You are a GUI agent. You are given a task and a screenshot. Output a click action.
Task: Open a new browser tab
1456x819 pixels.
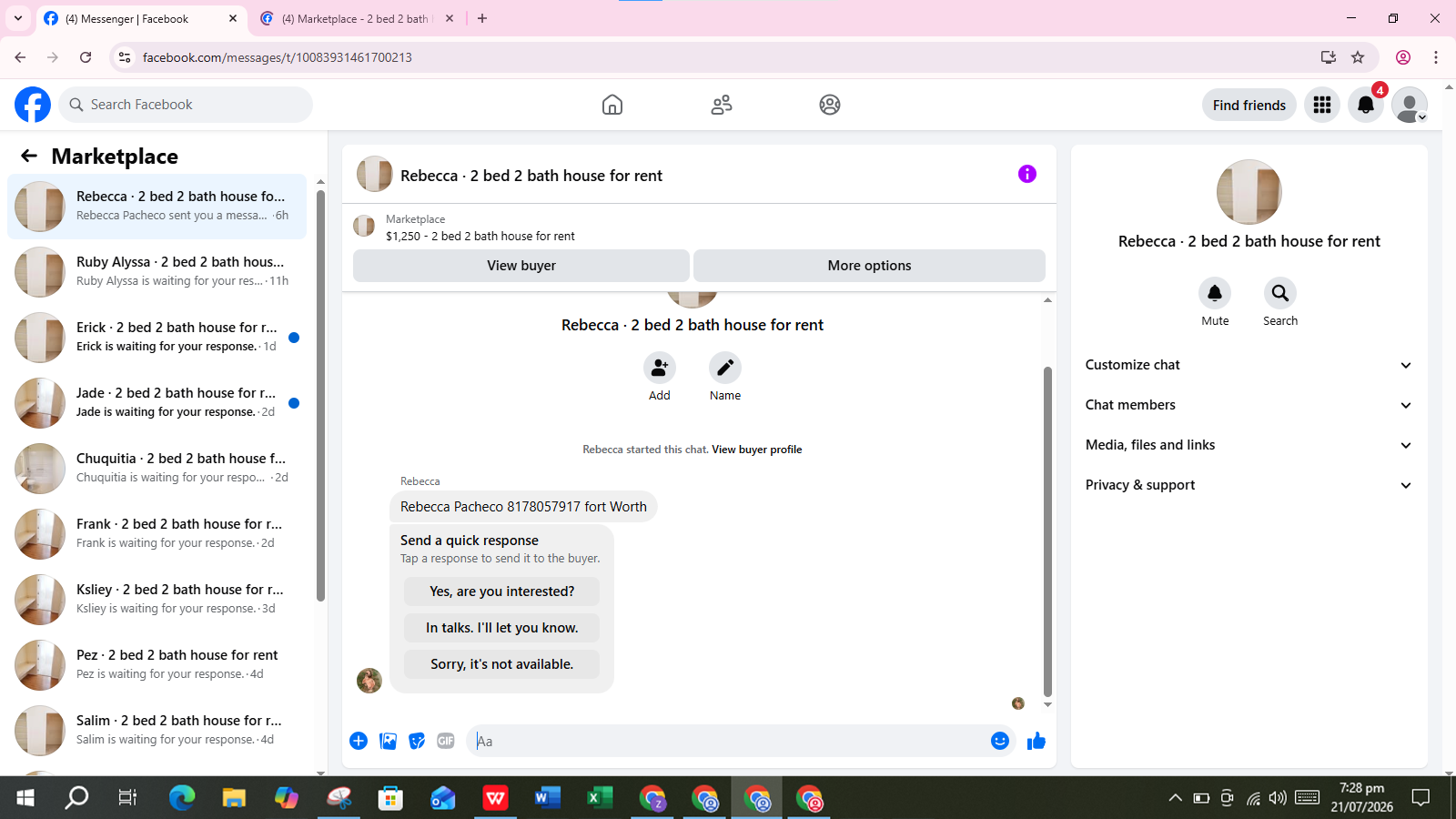[482, 18]
